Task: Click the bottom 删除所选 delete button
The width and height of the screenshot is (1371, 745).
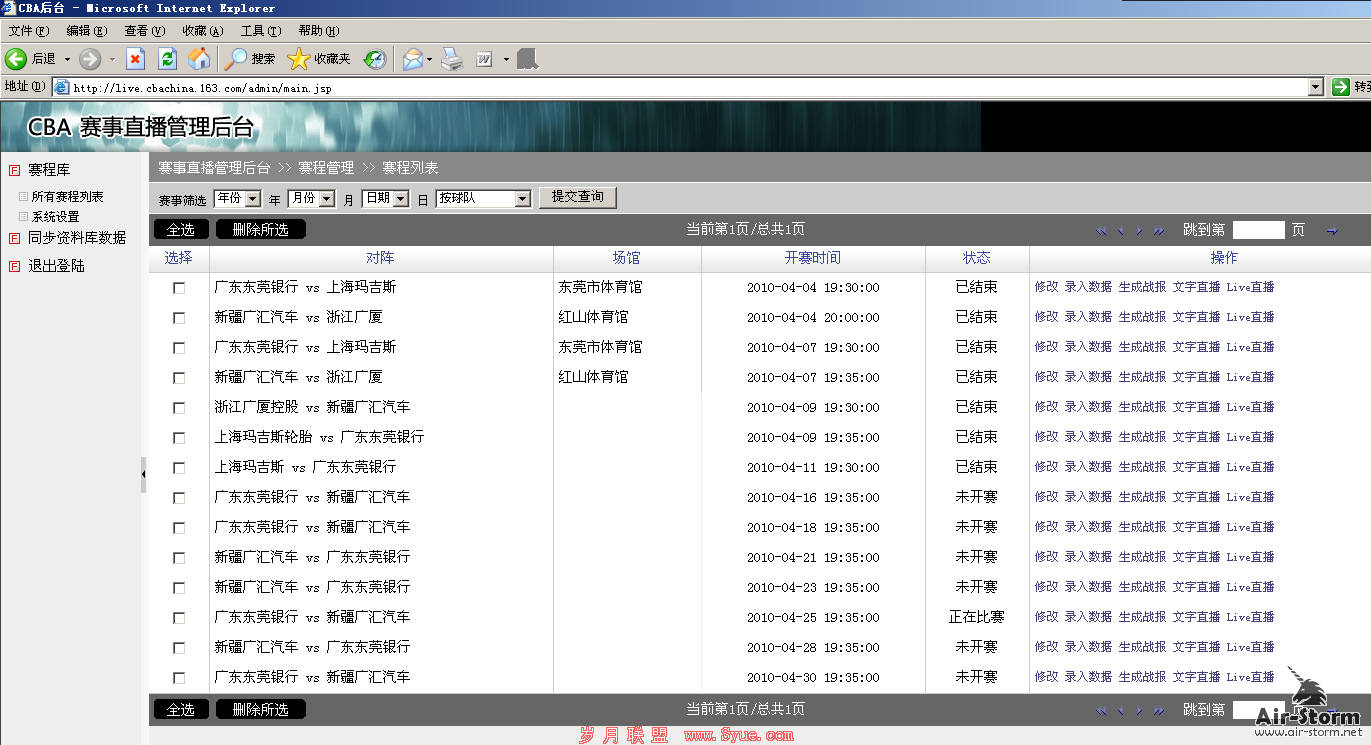Action: (x=261, y=709)
